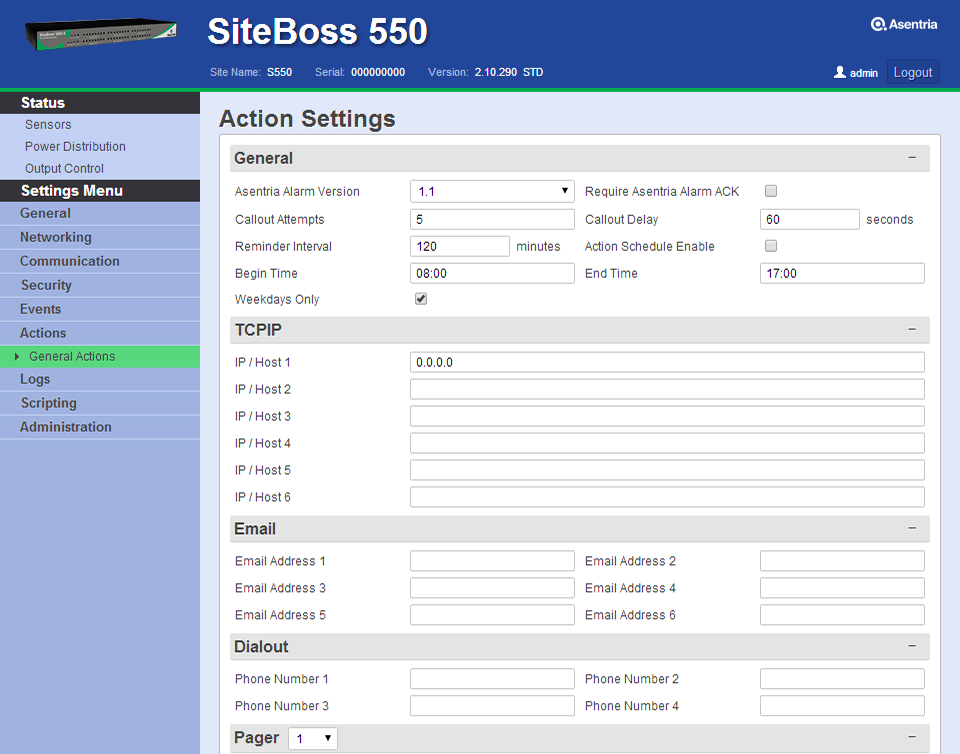960x754 pixels.
Task: Click the IP / Host 2 field
Action: [667, 389]
